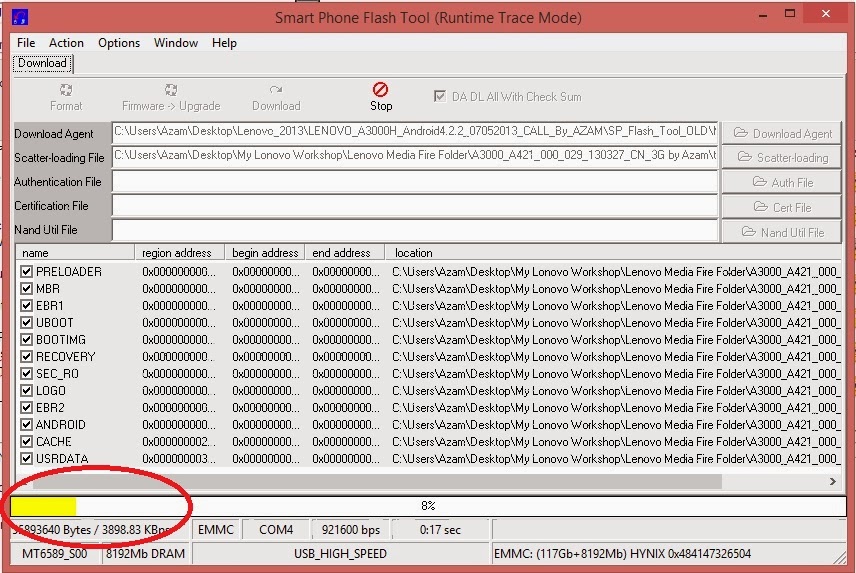Uncheck the LOGO partition checkbox
The width and height of the screenshot is (856, 573).
(26, 391)
